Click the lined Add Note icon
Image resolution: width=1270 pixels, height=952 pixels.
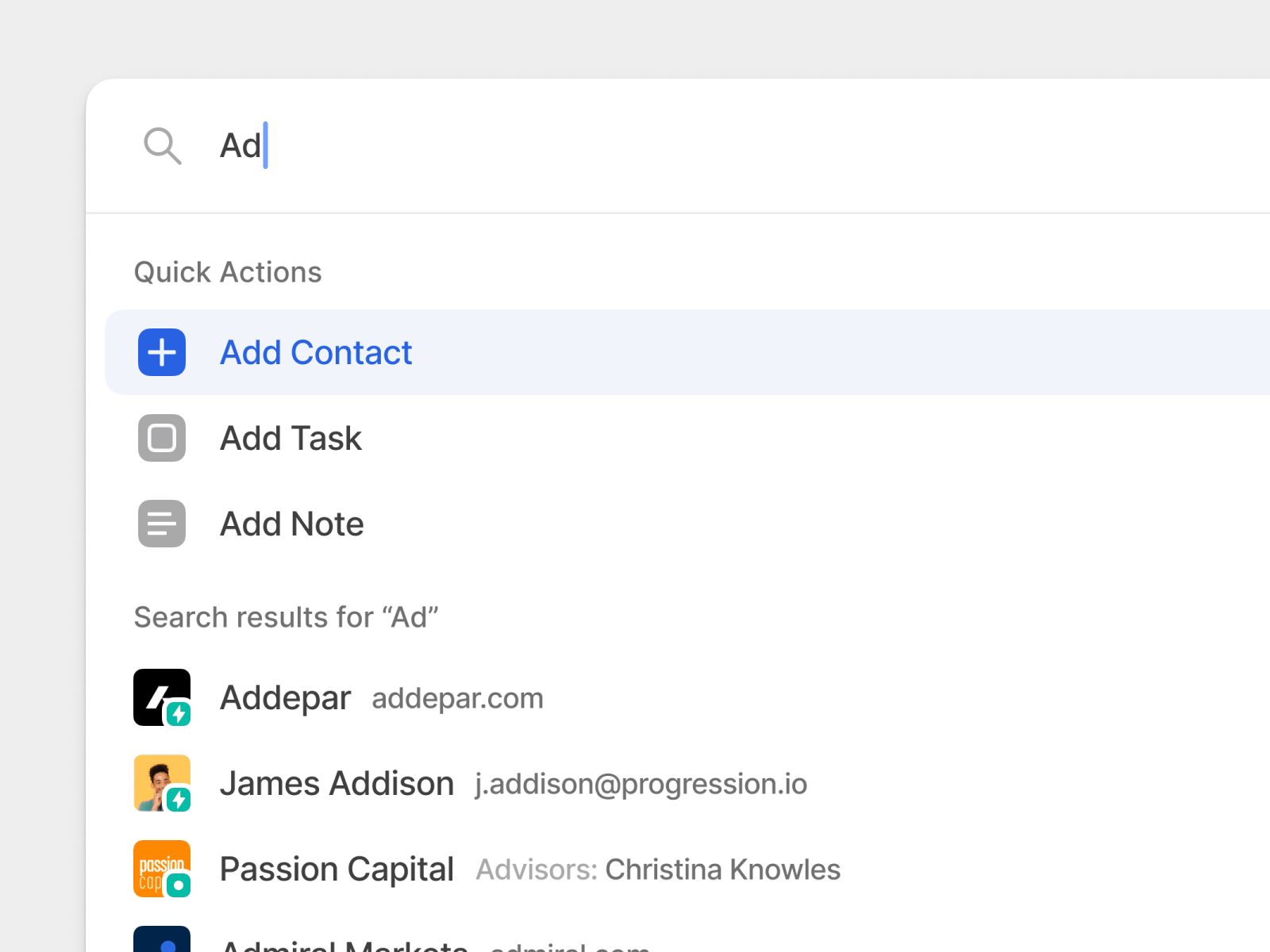click(162, 524)
